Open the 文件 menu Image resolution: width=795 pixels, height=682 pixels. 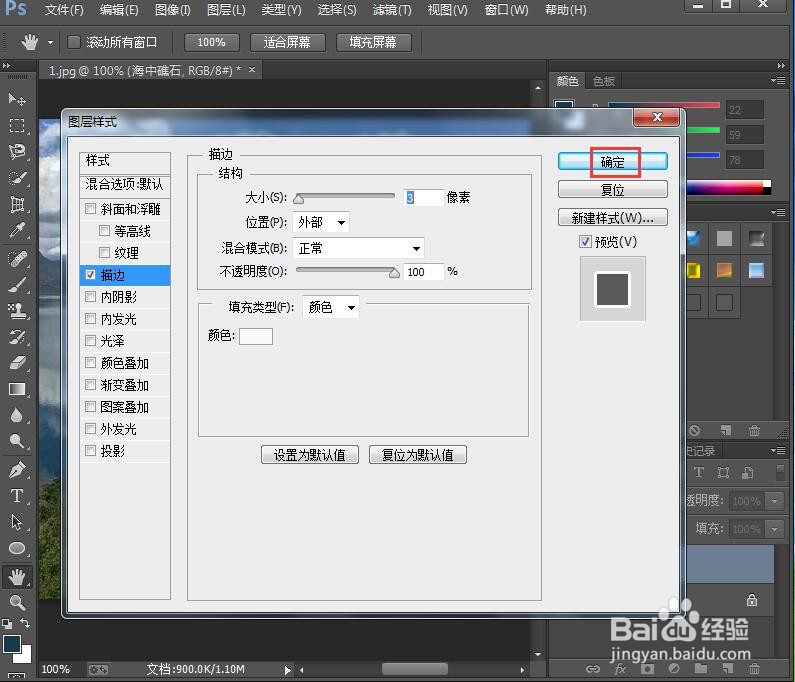[x=64, y=10]
